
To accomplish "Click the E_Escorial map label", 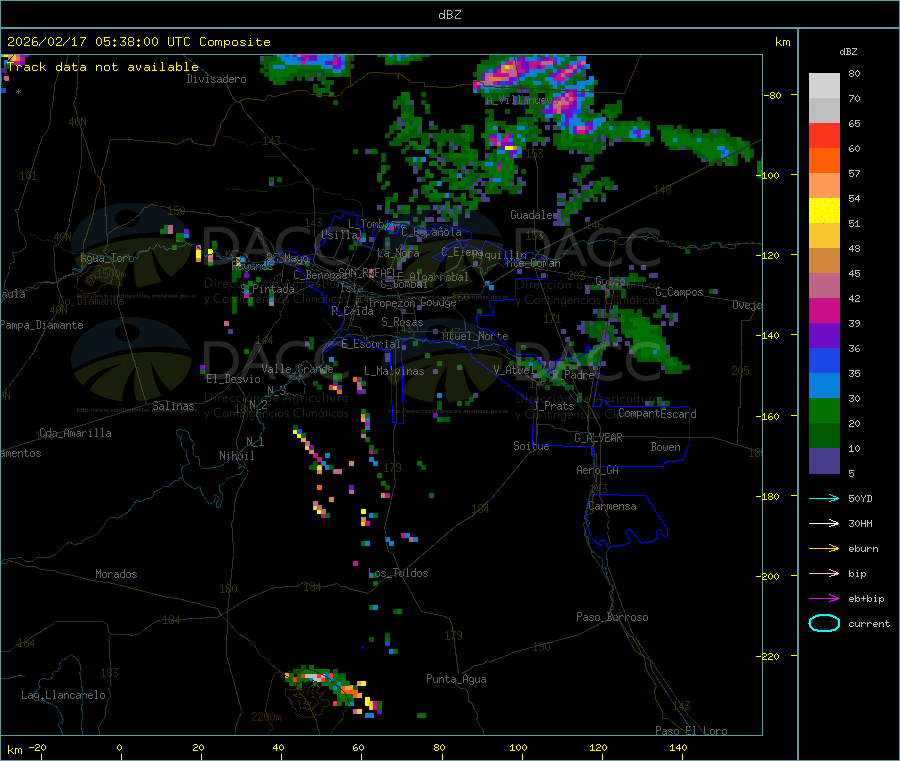I will [370, 344].
